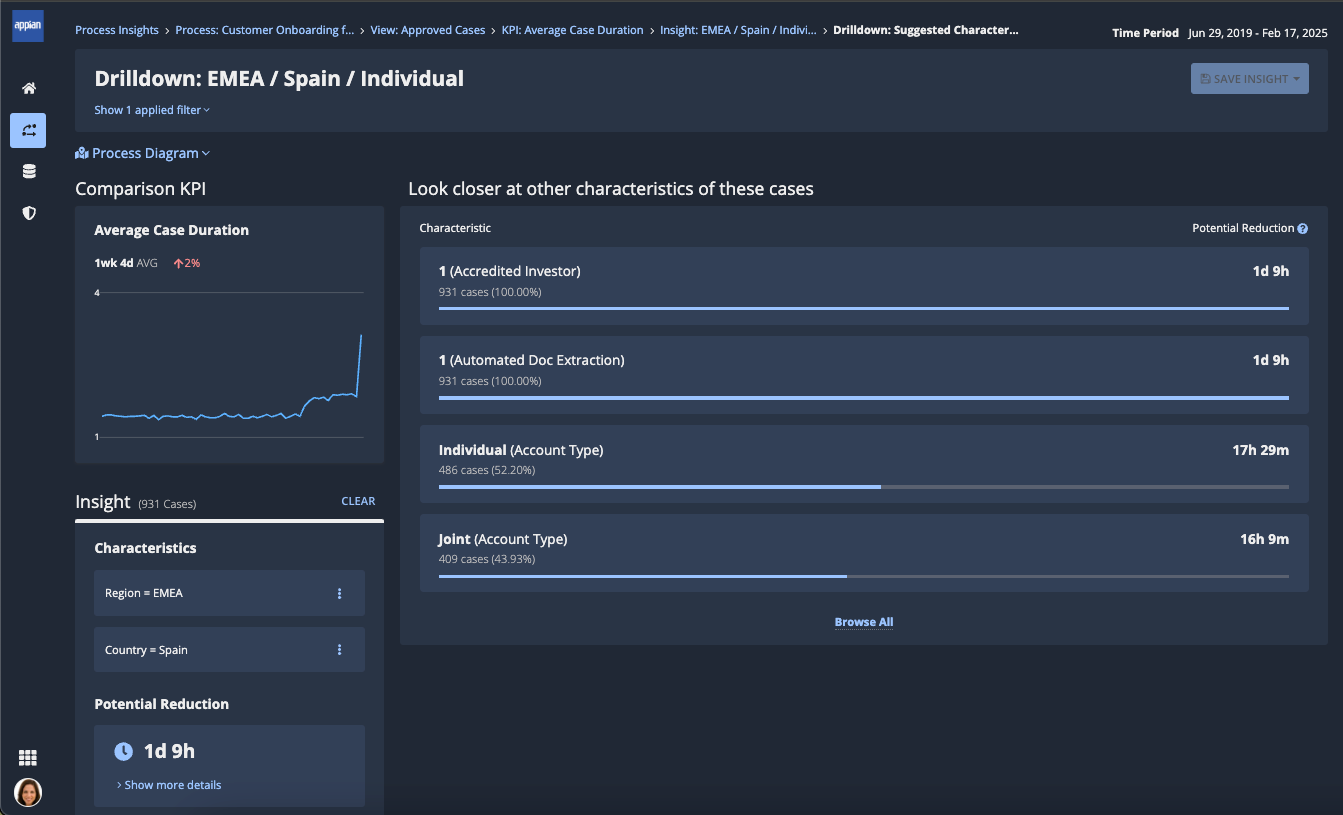Open Process: Customer Onboarding breadcrumb
This screenshot has height=815, width=1343.
[x=264, y=30]
